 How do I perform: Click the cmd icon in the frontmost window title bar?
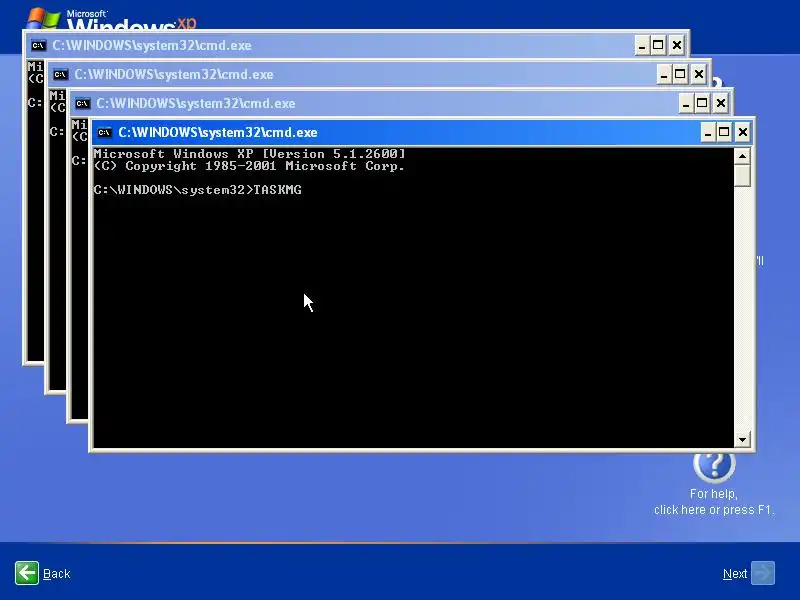105,133
